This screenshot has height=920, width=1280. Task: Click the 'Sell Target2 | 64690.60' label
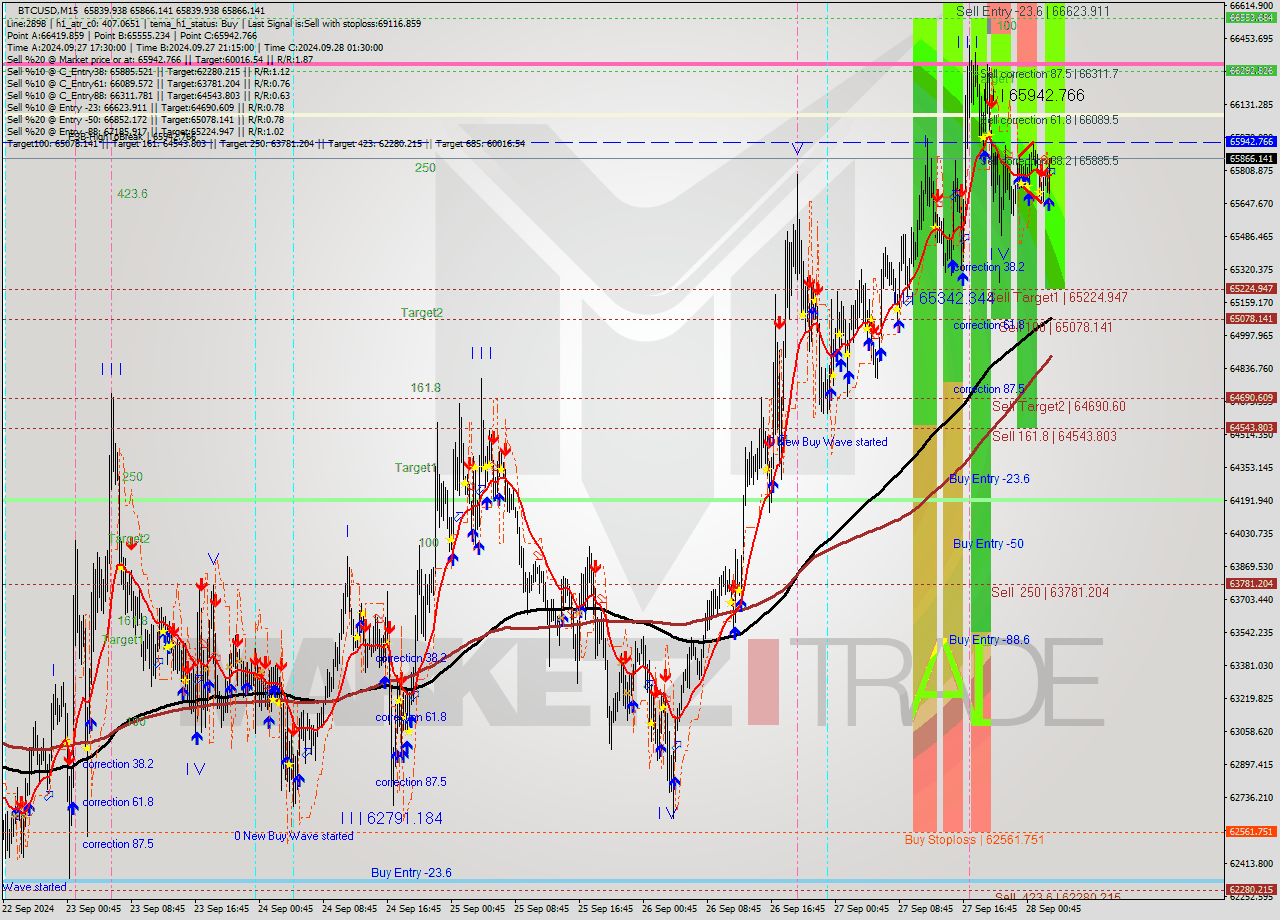pos(1058,406)
